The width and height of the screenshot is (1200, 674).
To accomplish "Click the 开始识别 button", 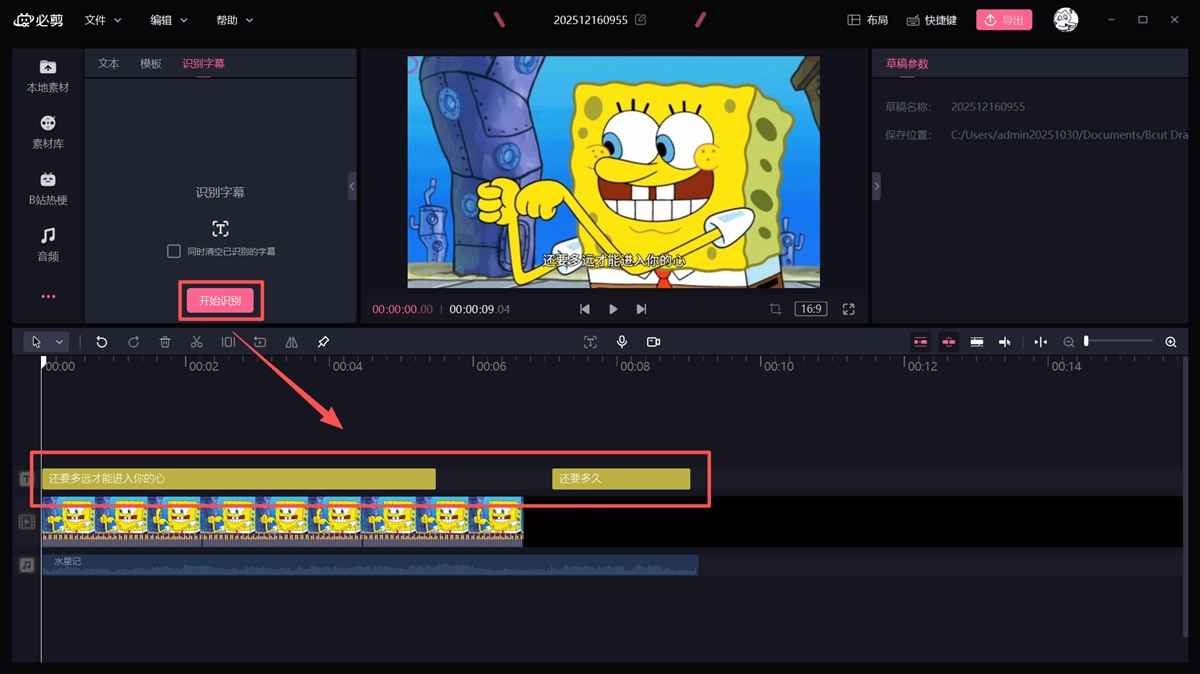I will coord(220,300).
